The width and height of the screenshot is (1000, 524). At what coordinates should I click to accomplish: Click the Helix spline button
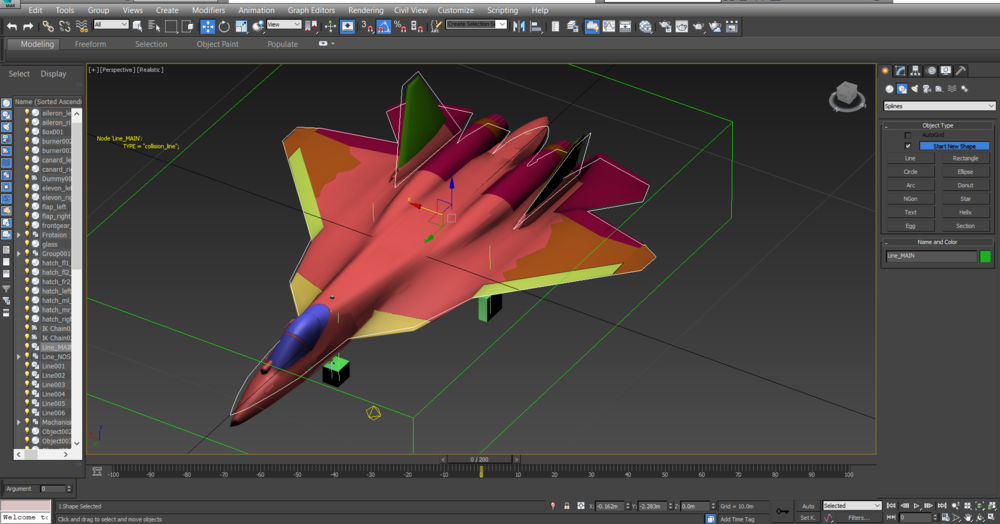click(x=965, y=212)
